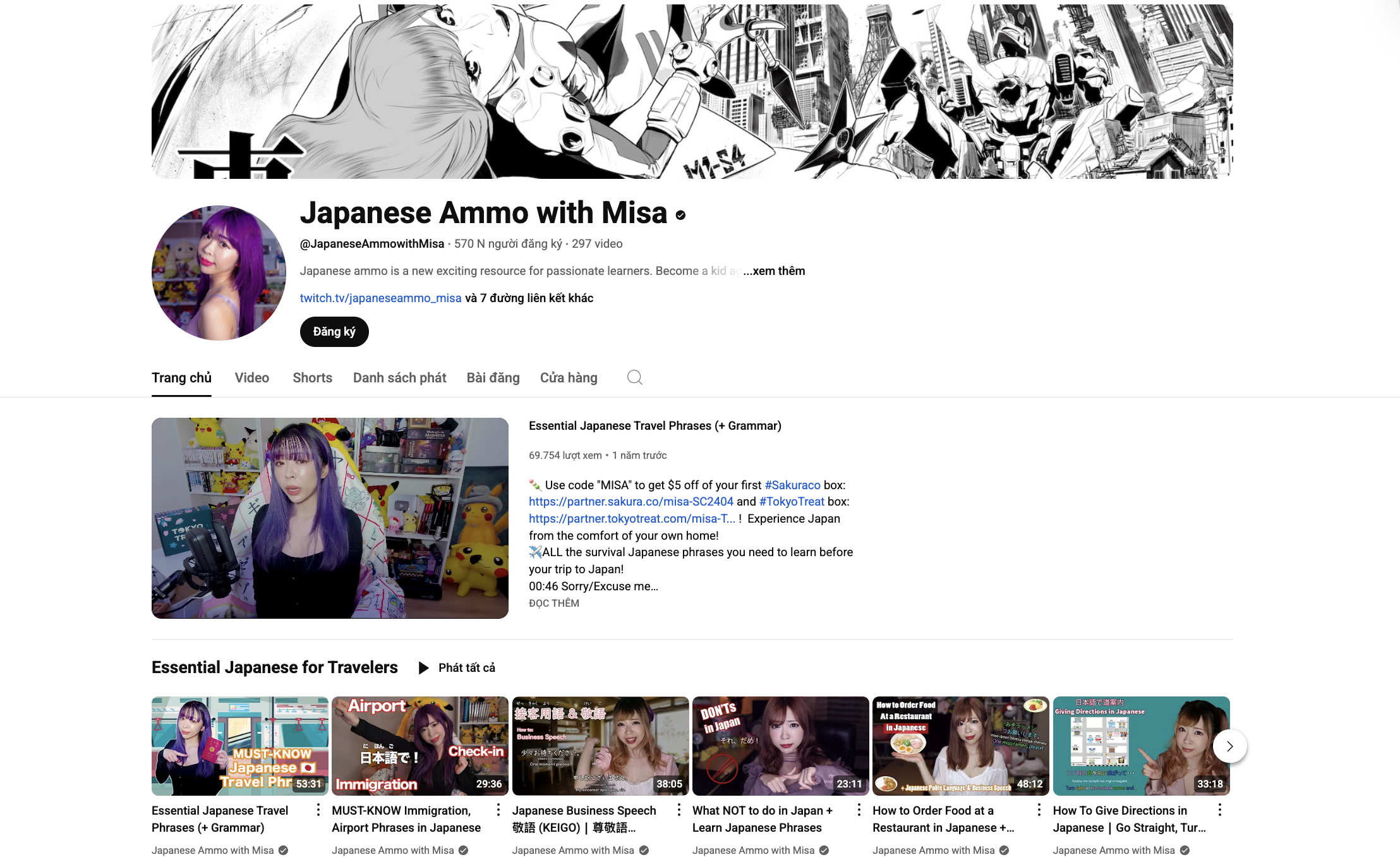Open Essential Japanese for Travelers playlist title
This screenshot has height=857, width=1400.
point(275,667)
